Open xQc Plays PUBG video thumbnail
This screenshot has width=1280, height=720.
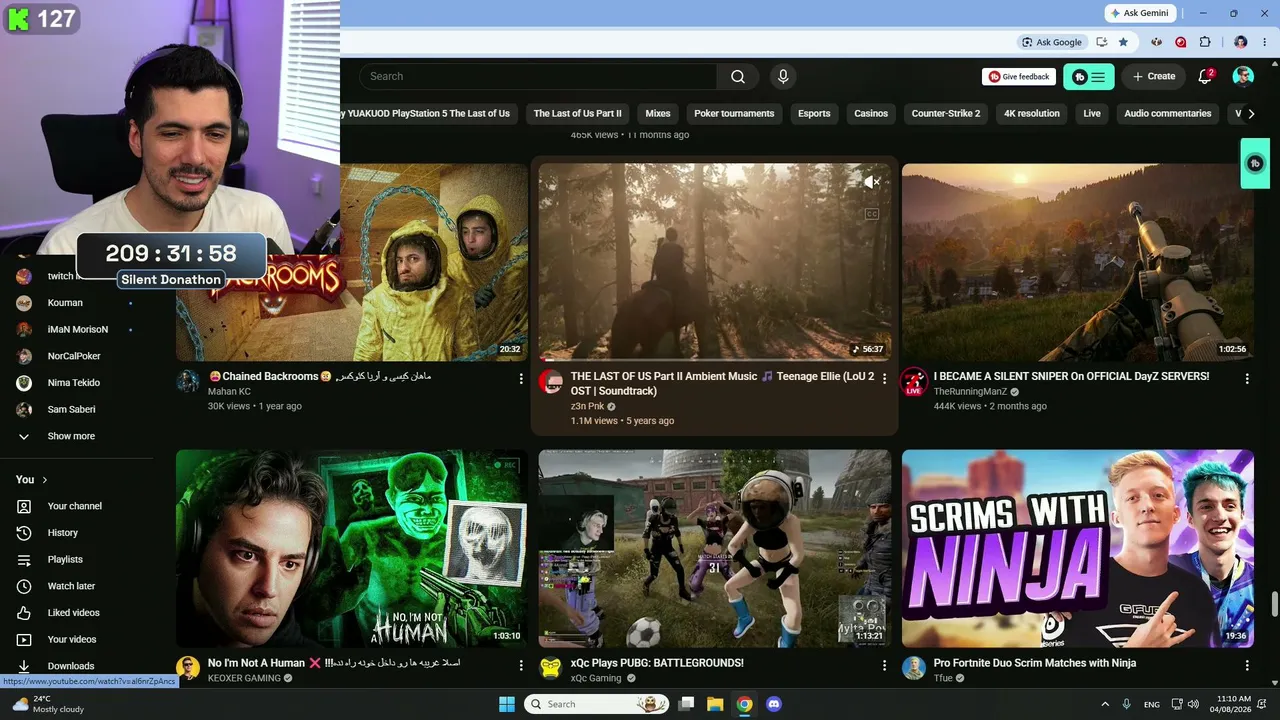[715, 548]
